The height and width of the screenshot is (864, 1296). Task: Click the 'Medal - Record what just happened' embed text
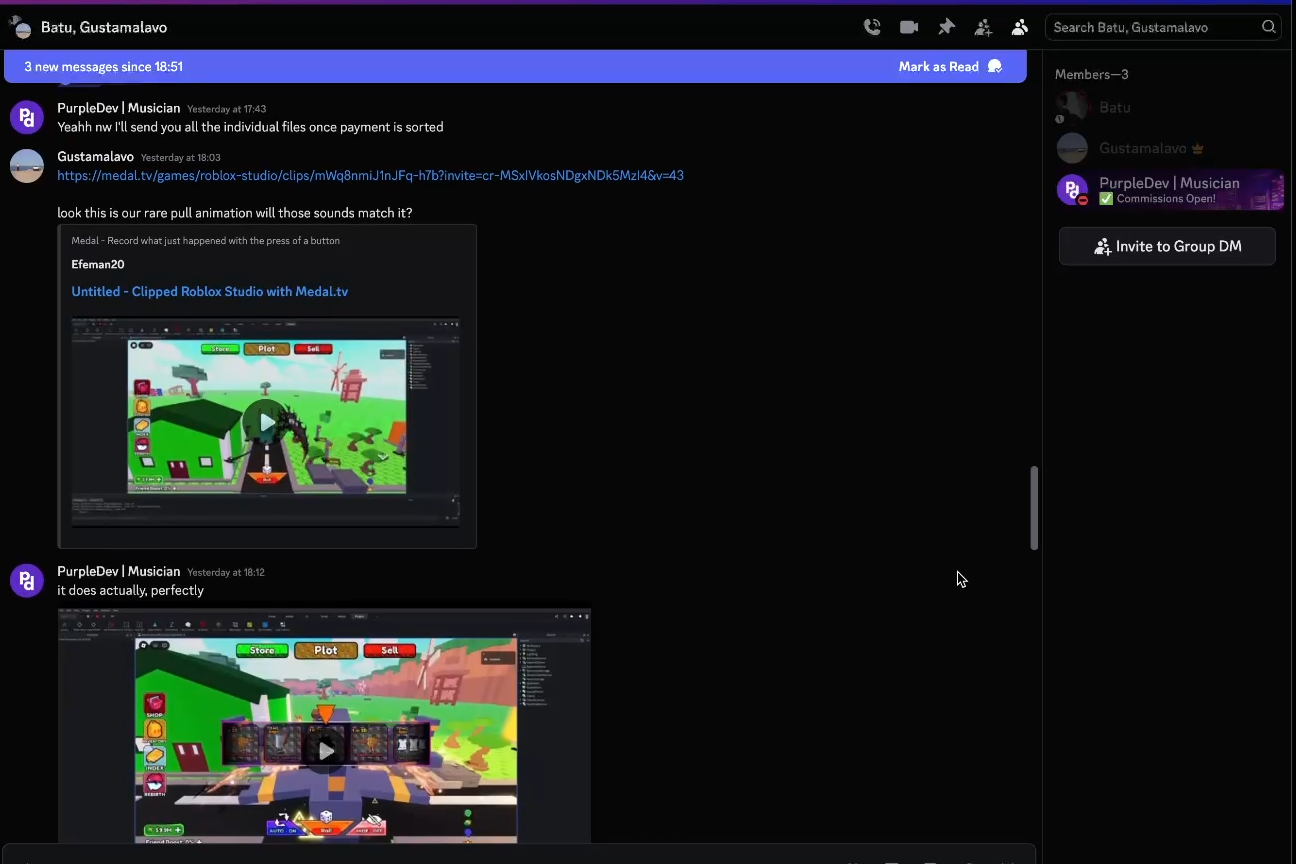[205, 241]
